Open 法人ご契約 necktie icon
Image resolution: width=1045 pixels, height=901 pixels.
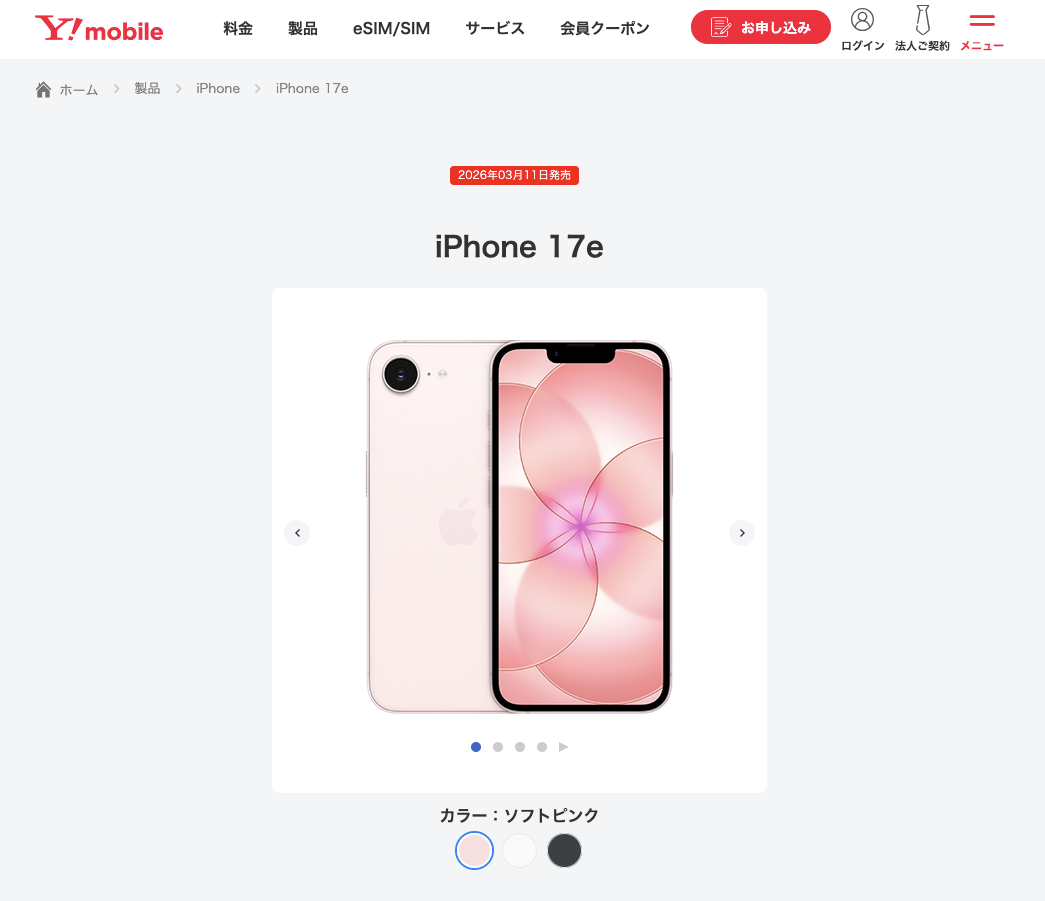pyautogui.click(x=922, y=20)
